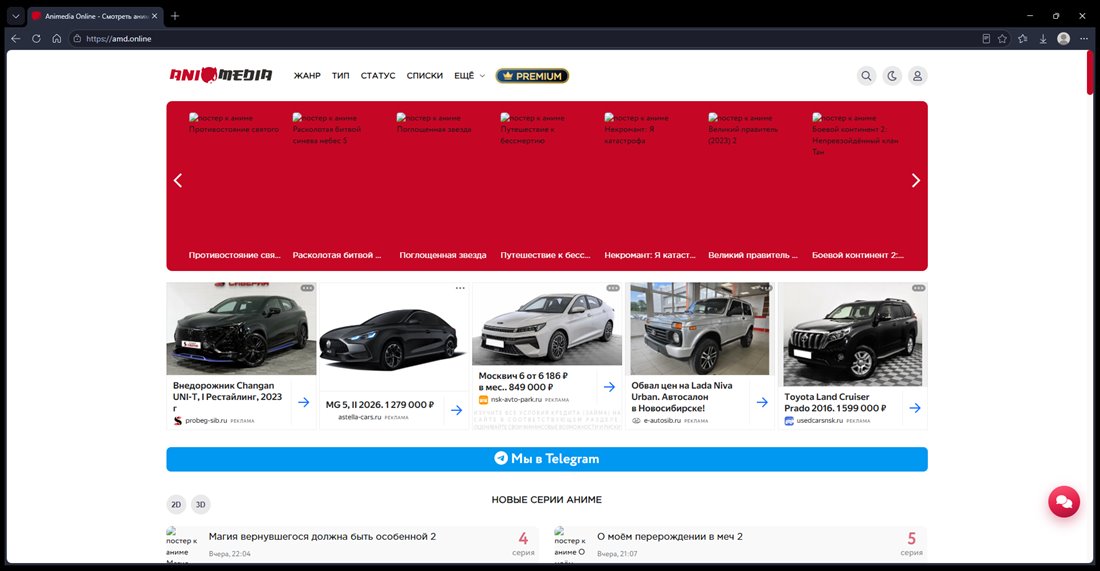Select the 3D filter

[x=201, y=504]
